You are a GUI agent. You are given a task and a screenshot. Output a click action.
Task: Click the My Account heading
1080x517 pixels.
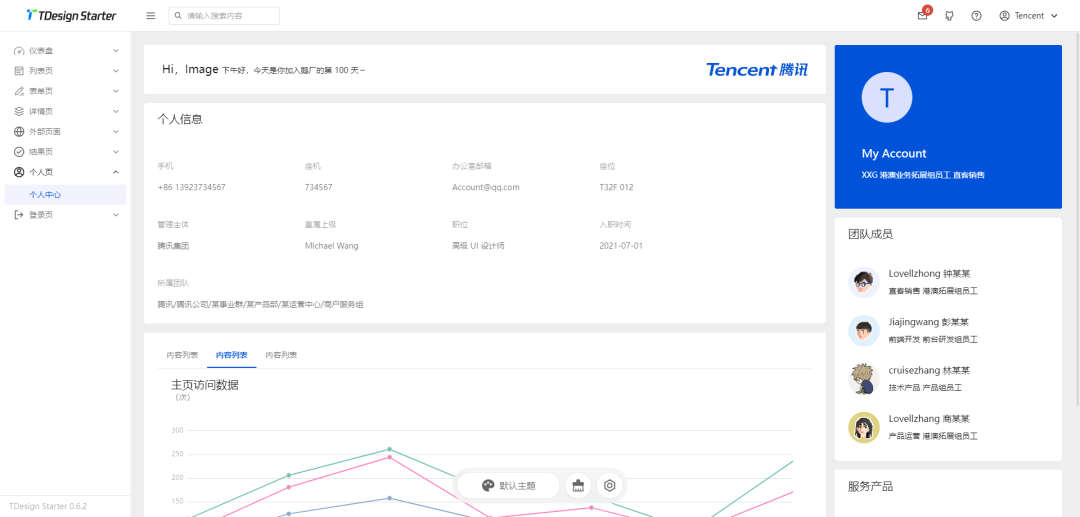coord(894,154)
